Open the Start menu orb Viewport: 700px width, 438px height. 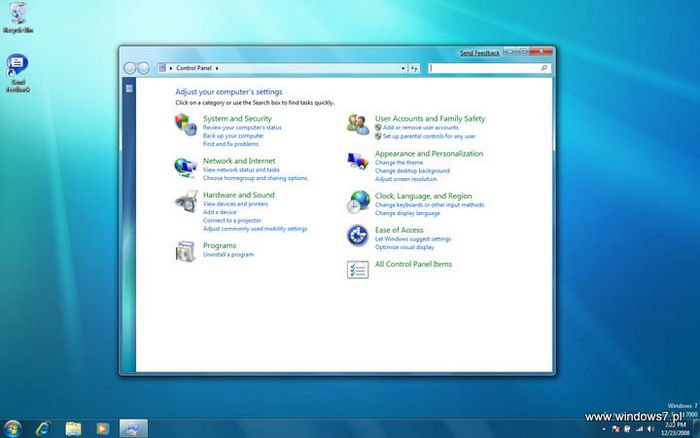pyautogui.click(x=12, y=429)
